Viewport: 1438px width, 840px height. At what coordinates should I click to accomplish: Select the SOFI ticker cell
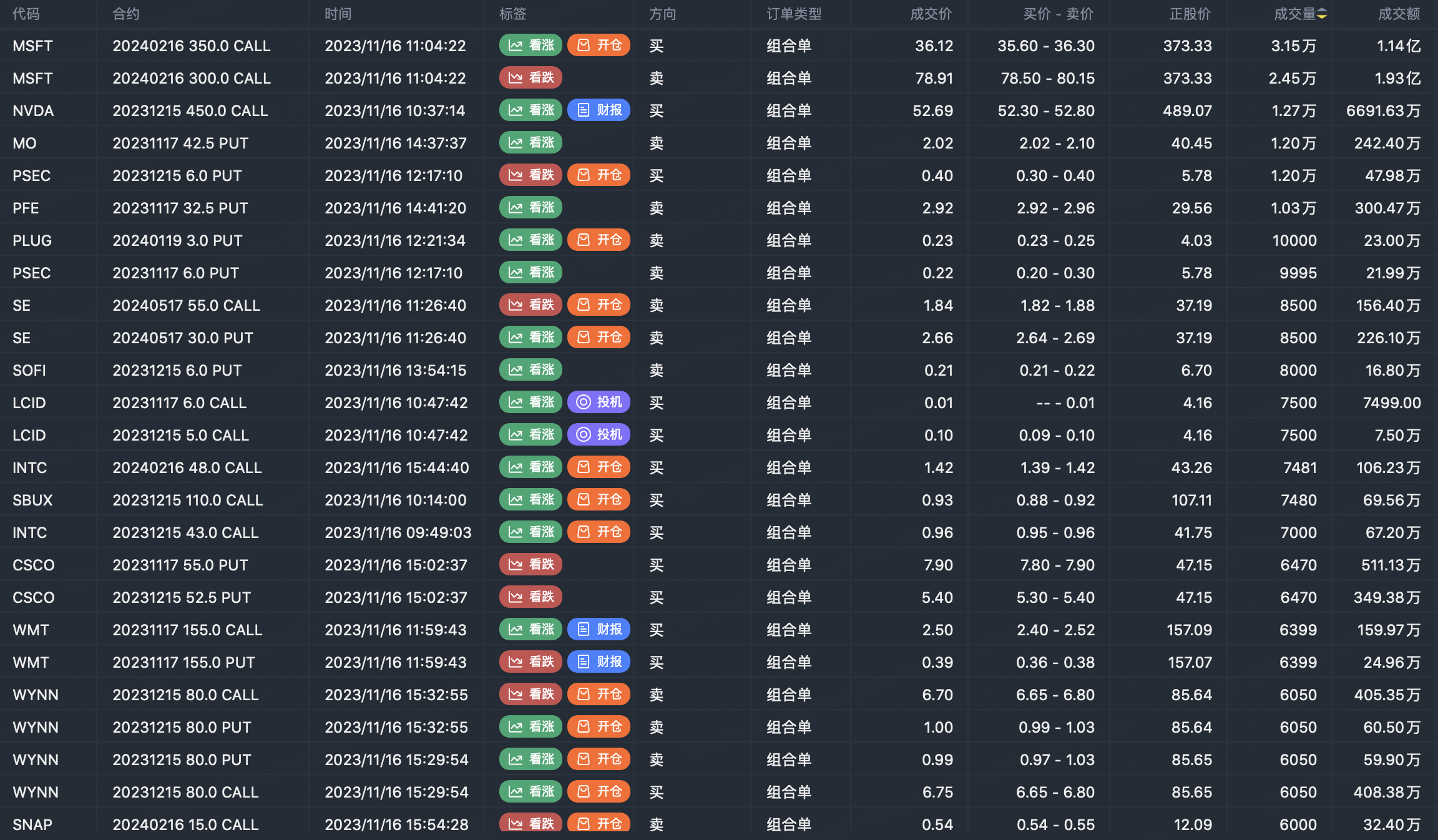(x=29, y=370)
